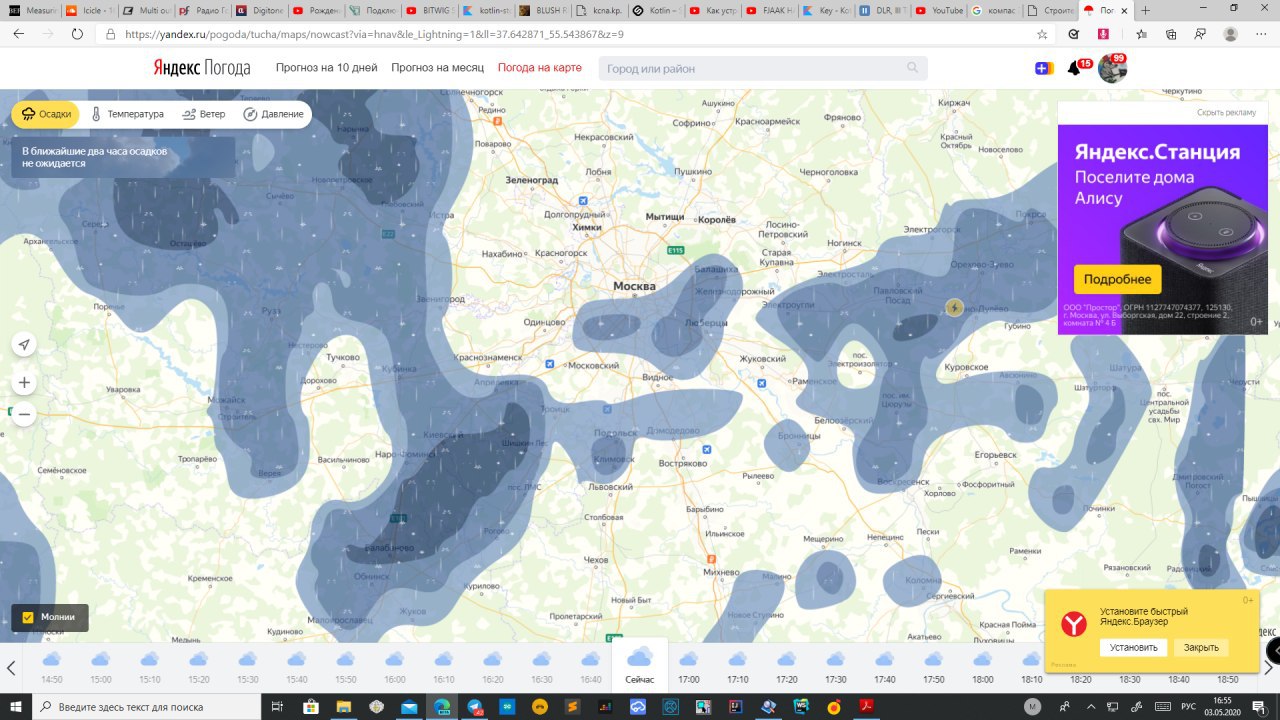
Task: Open browser Collections icon
Action: [1169, 33]
